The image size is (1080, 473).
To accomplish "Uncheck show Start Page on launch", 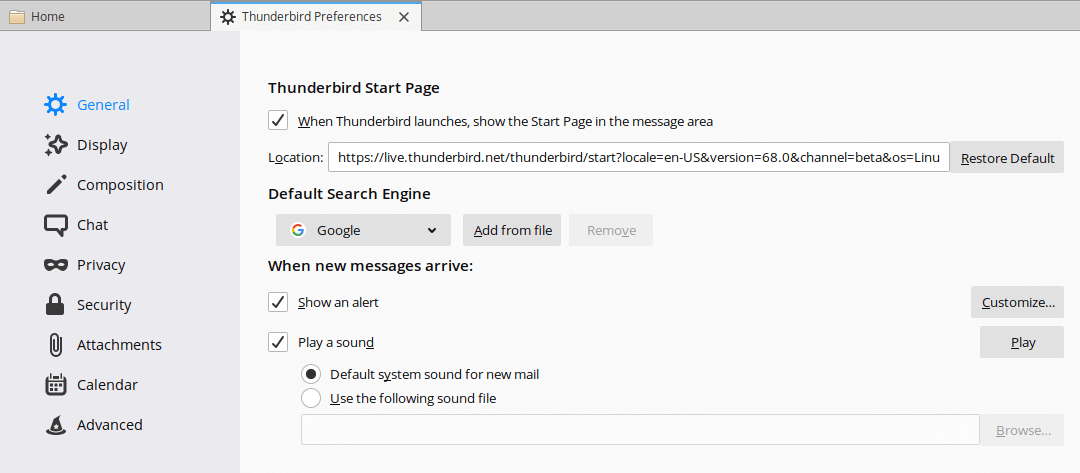I will point(278,121).
